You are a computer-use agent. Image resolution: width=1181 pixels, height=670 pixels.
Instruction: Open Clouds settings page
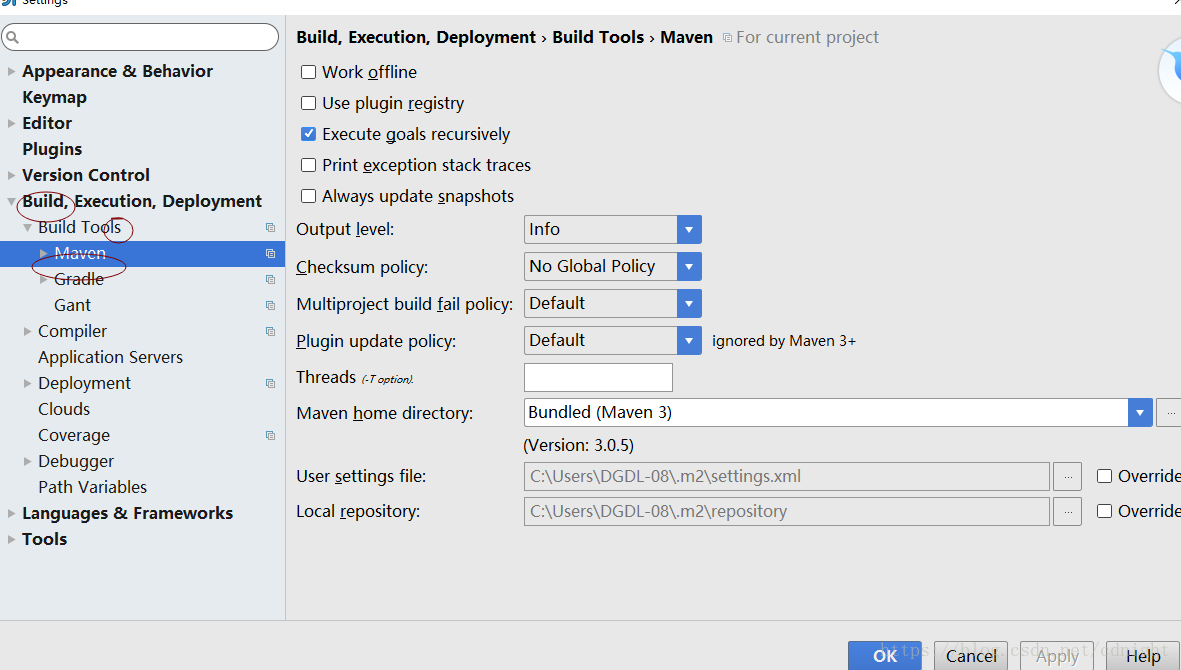64,410
